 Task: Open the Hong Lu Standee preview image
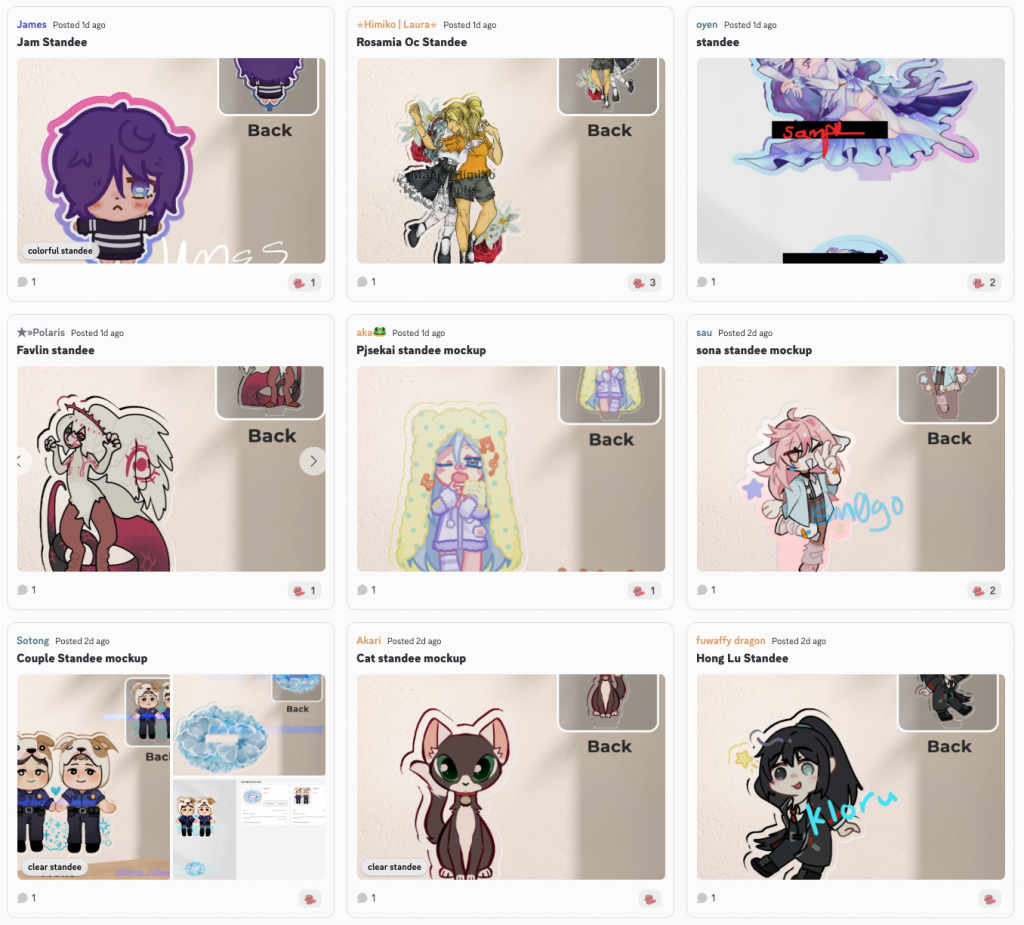pyautogui.click(x=850, y=777)
